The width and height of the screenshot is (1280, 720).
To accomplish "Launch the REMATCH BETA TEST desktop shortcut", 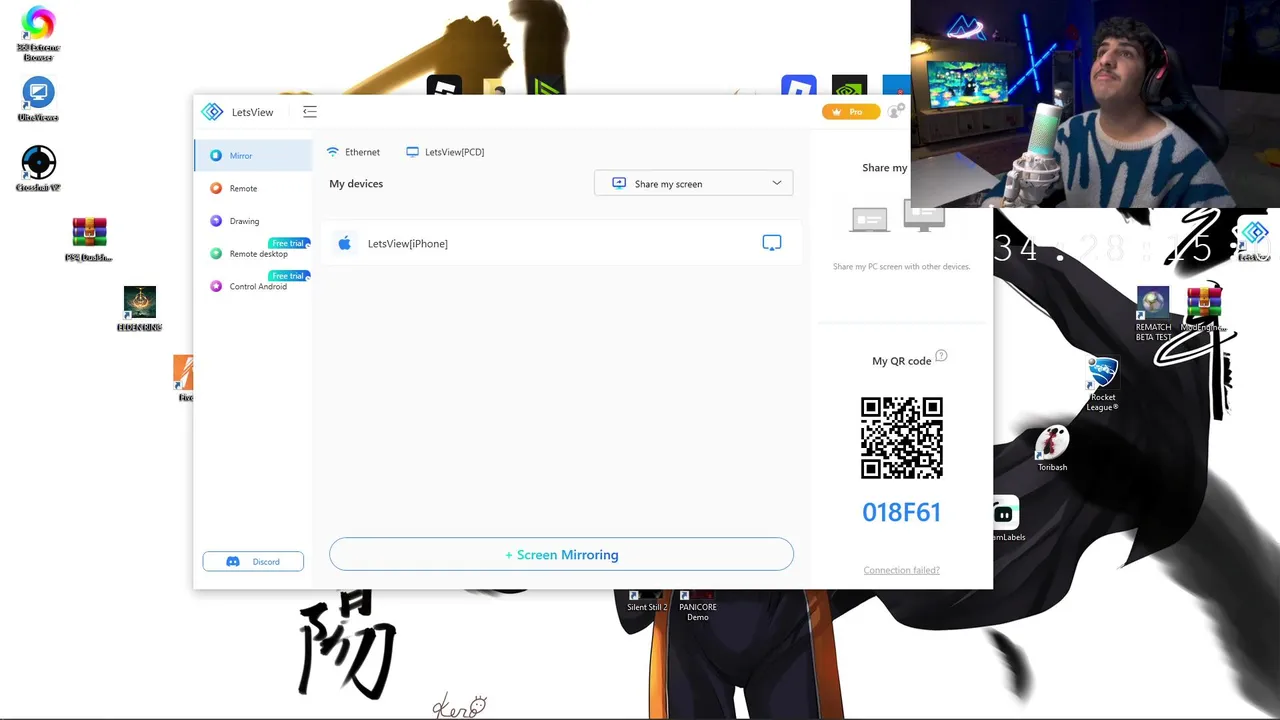I will (x=1153, y=315).
